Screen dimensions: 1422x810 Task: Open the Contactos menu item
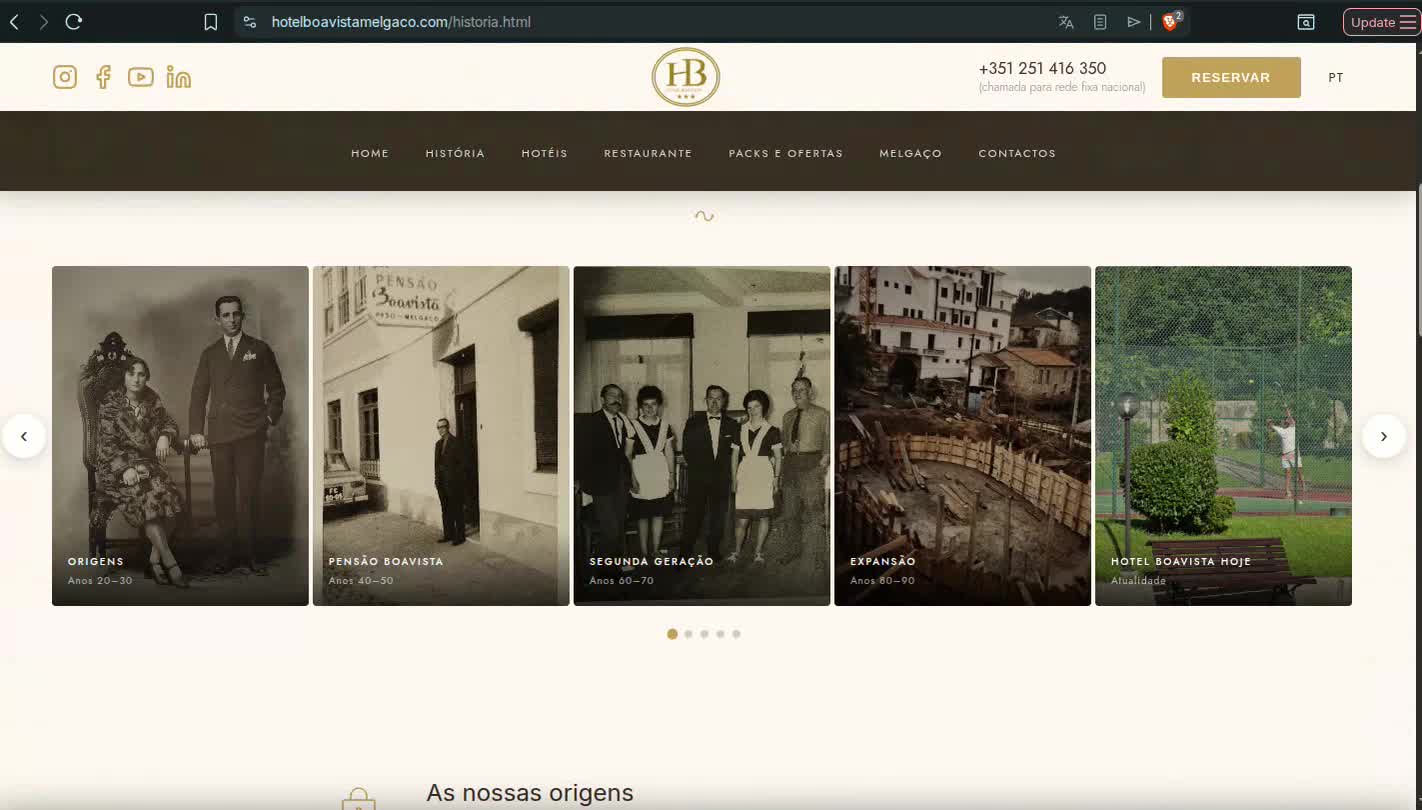[x=1017, y=153]
